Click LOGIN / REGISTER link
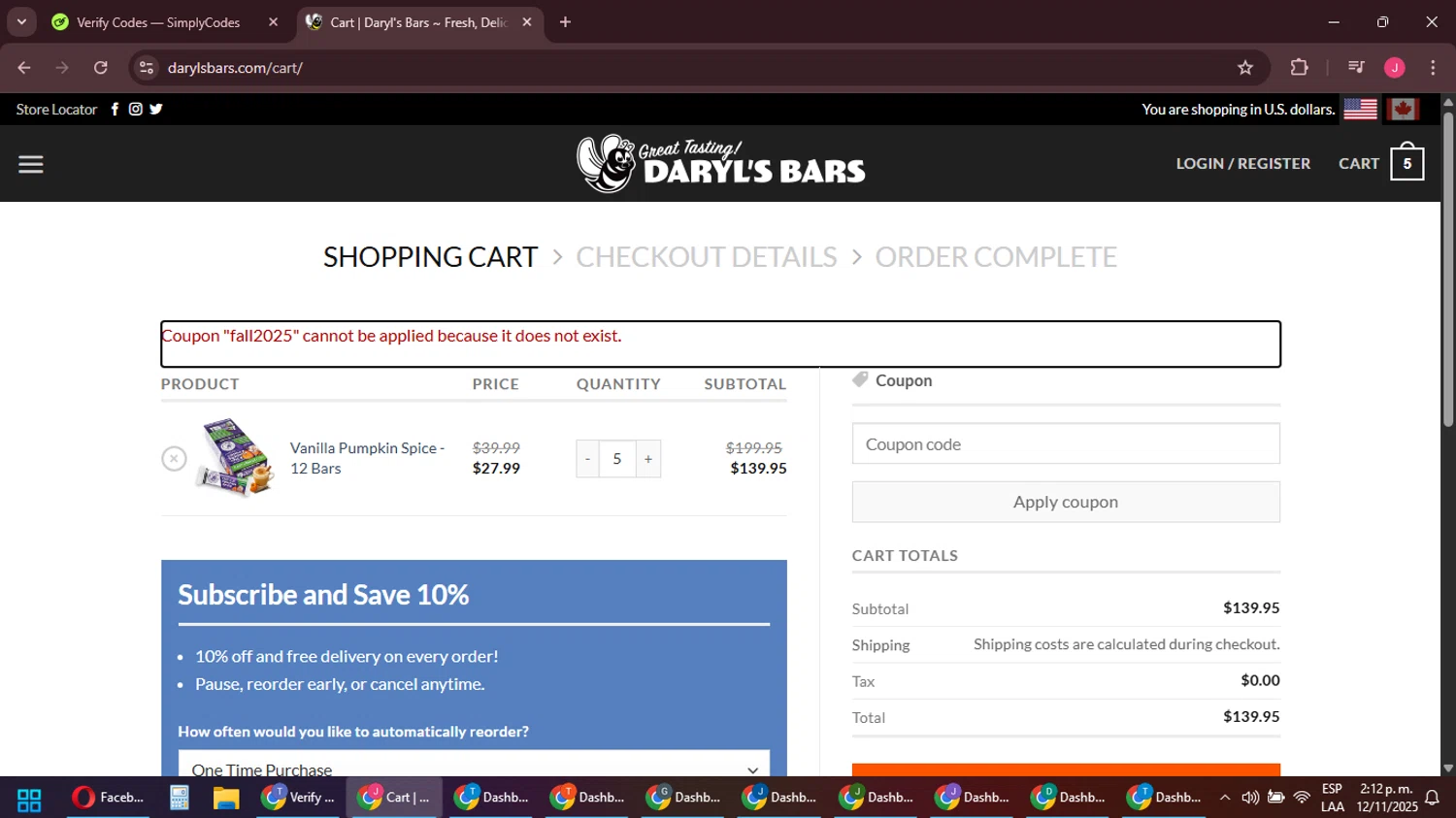The width and height of the screenshot is (1456, 818). 1242,163
